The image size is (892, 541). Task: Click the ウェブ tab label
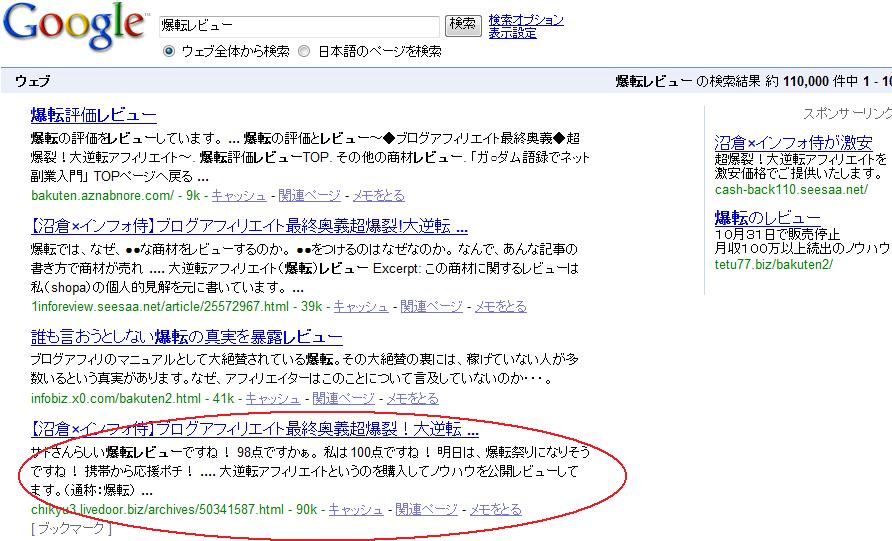pos(32,81)
